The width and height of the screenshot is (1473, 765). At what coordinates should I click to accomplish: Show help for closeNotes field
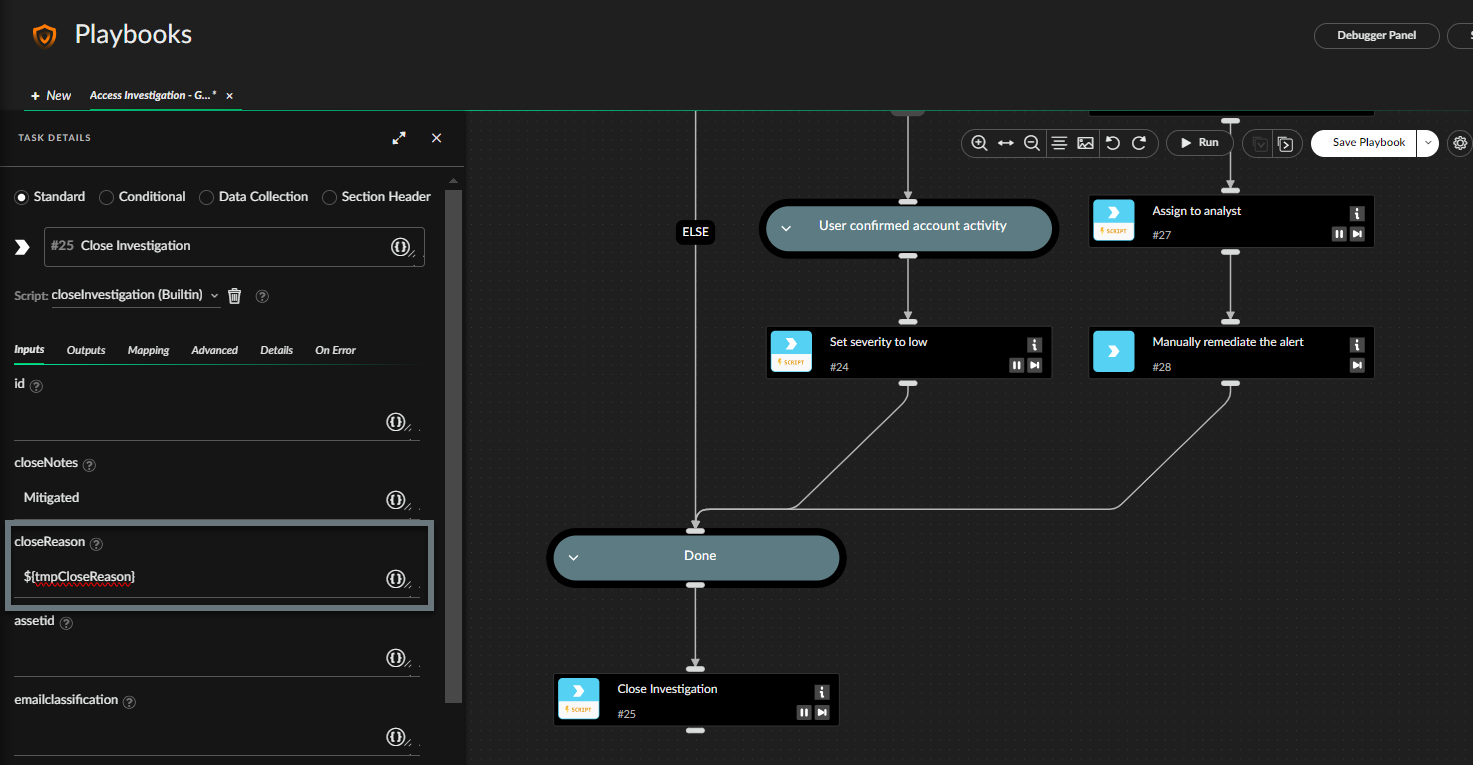89,465
